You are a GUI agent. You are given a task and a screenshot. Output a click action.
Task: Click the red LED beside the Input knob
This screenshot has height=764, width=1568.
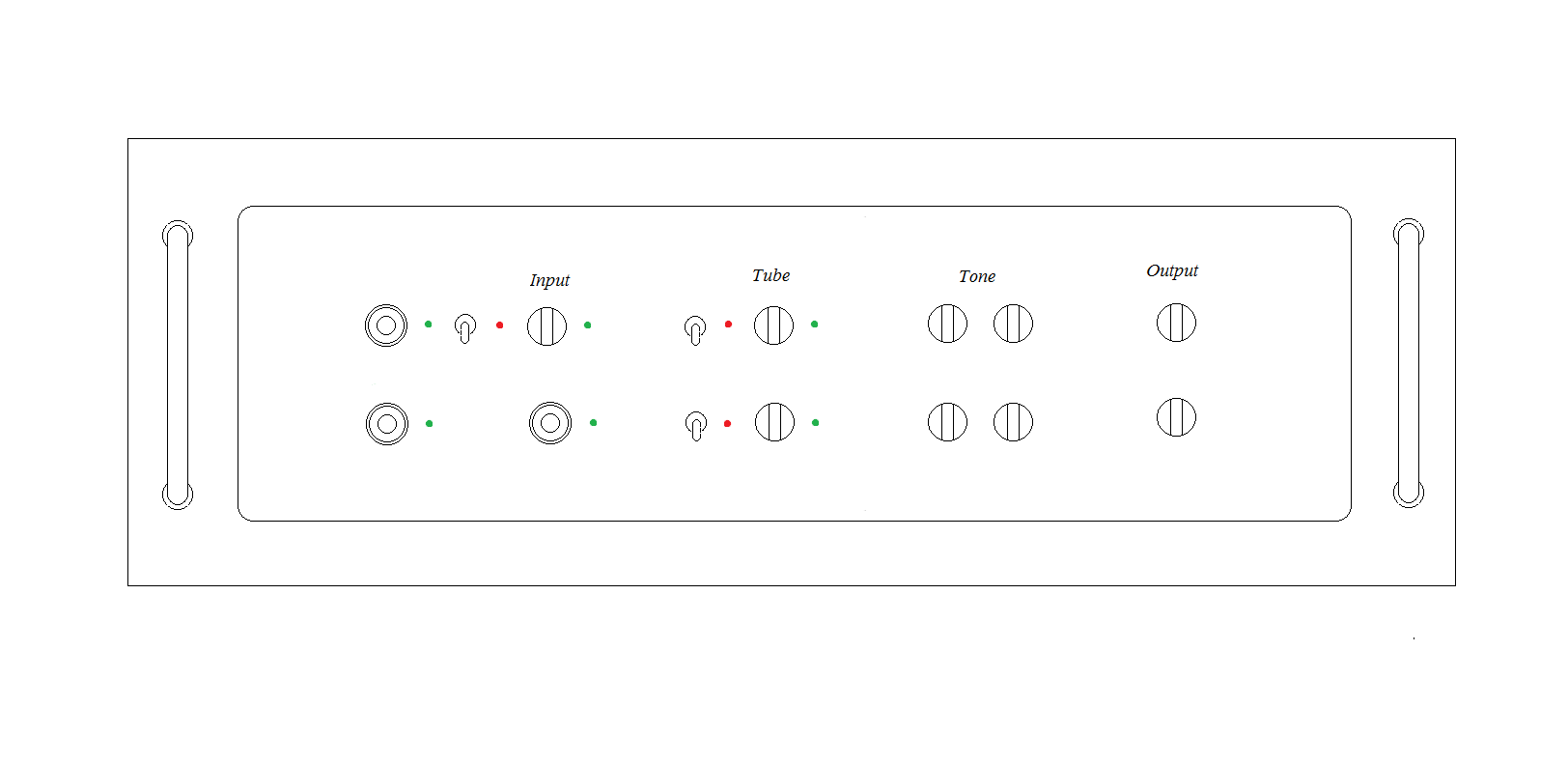point(499,325)
